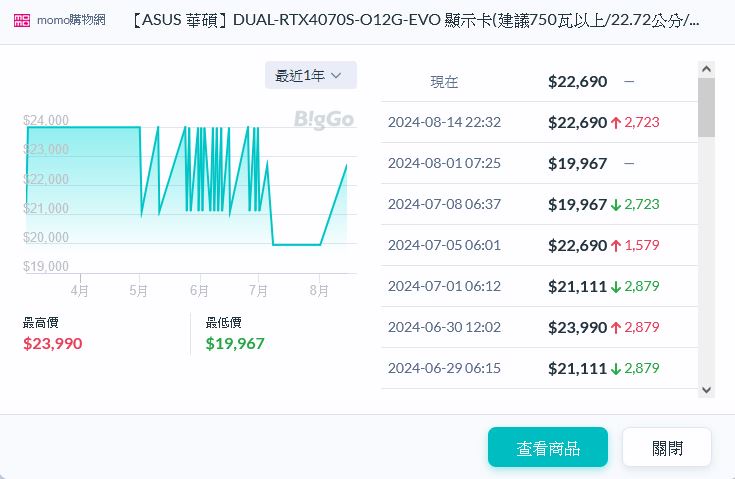
Task: Open the 最近1年 time range dropdown
Action: pos(310,76)
